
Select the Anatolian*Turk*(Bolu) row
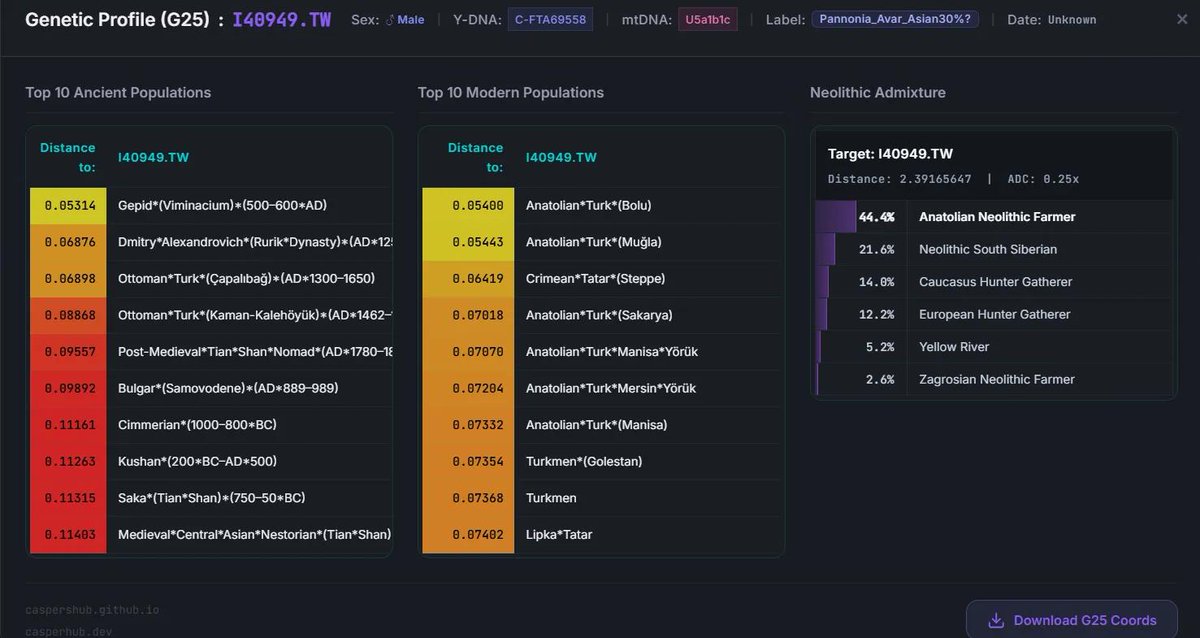602,205
